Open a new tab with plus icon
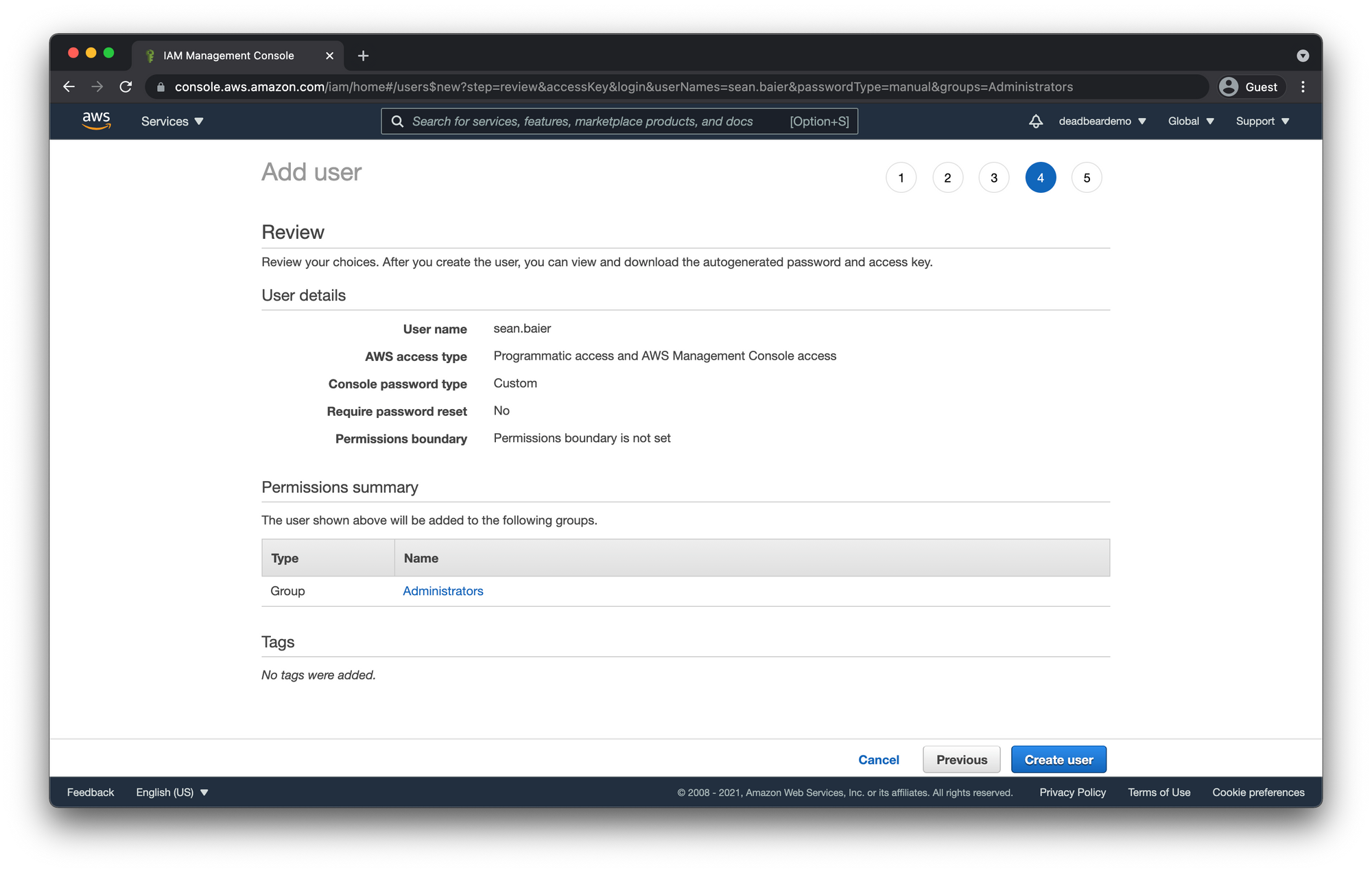The image size is (1372, 873). point(363,56)
